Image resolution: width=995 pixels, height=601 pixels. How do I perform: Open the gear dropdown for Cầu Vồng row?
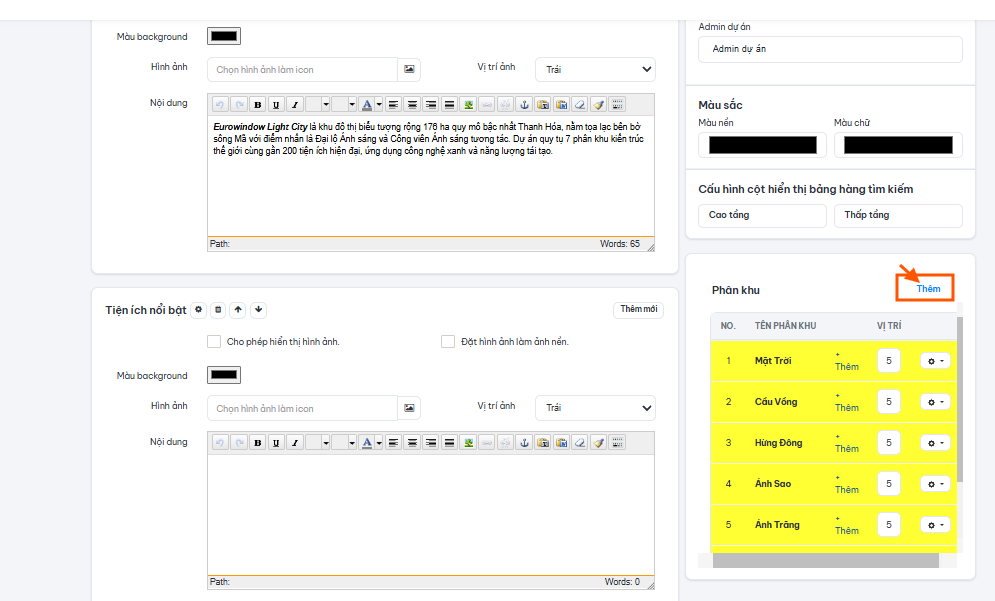click(x=935, y=402)
